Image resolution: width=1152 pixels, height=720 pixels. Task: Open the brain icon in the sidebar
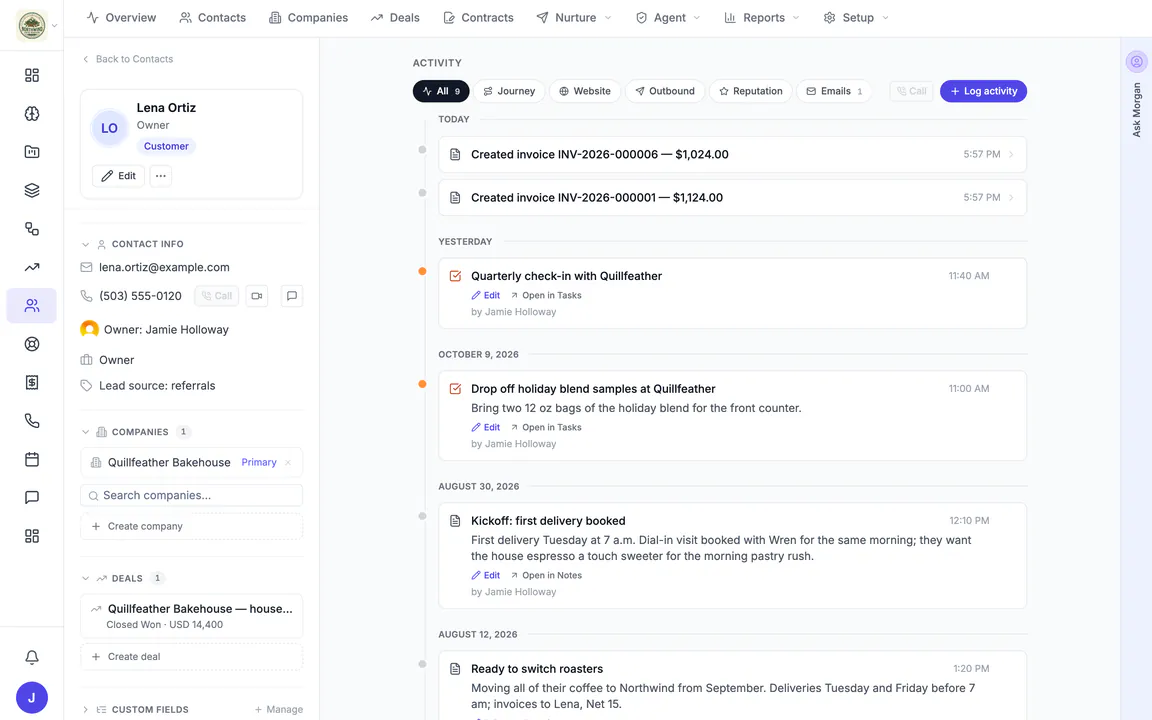tap(32, 113)
